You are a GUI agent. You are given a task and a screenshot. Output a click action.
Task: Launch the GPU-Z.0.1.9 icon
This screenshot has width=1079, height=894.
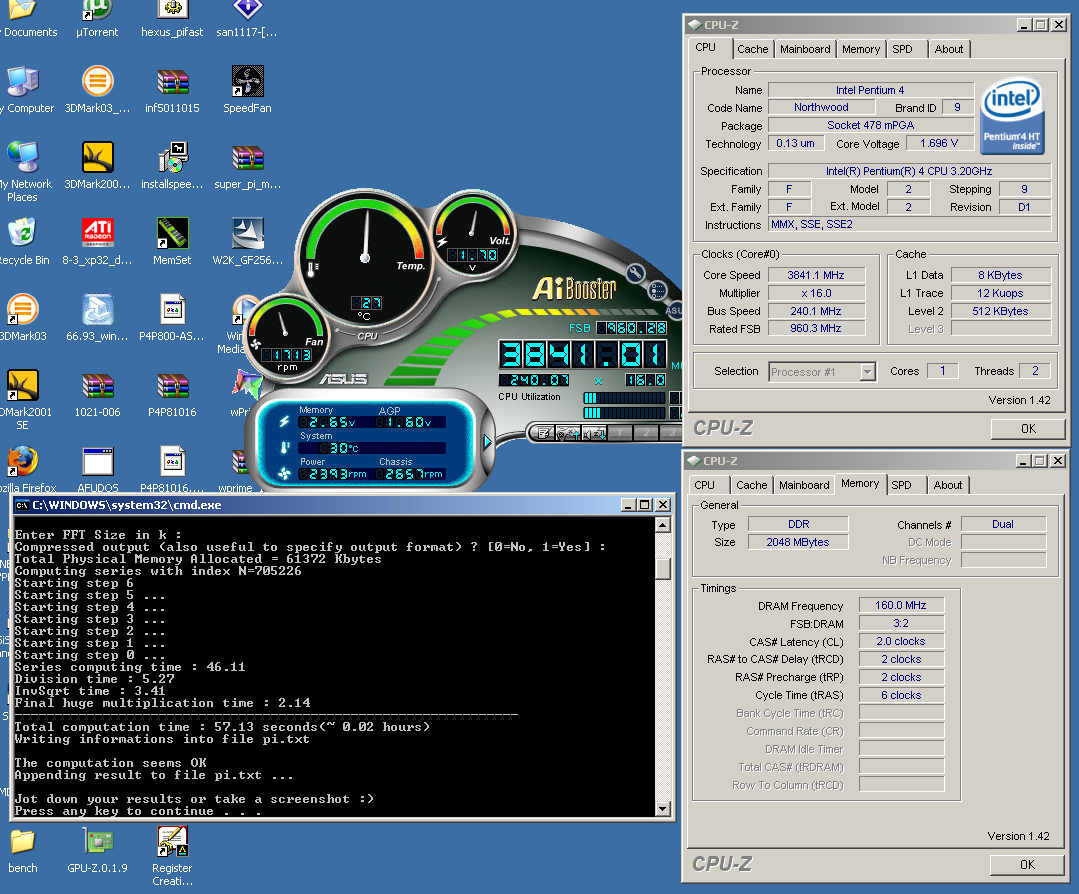pyautogui.click(x=97, y=851)
